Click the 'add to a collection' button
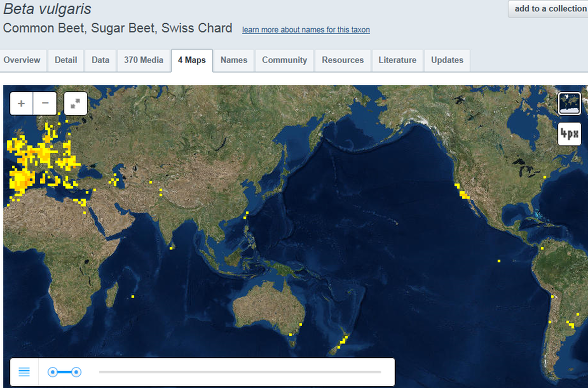The height and width of the screenshot is (388, 588). pyautogui.click(x=549, y=9)
